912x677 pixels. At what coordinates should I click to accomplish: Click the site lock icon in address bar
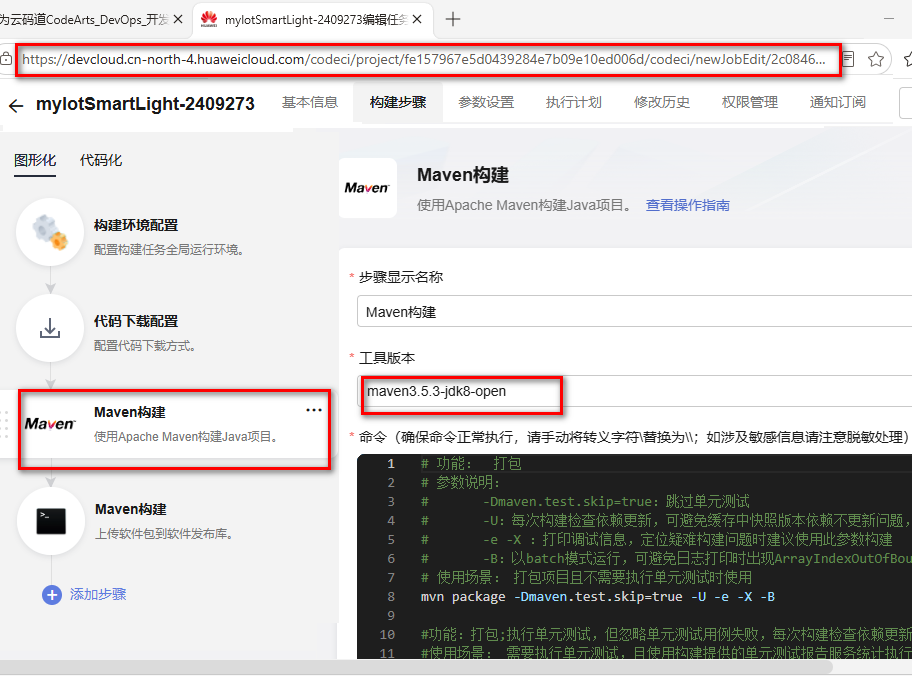6,59
